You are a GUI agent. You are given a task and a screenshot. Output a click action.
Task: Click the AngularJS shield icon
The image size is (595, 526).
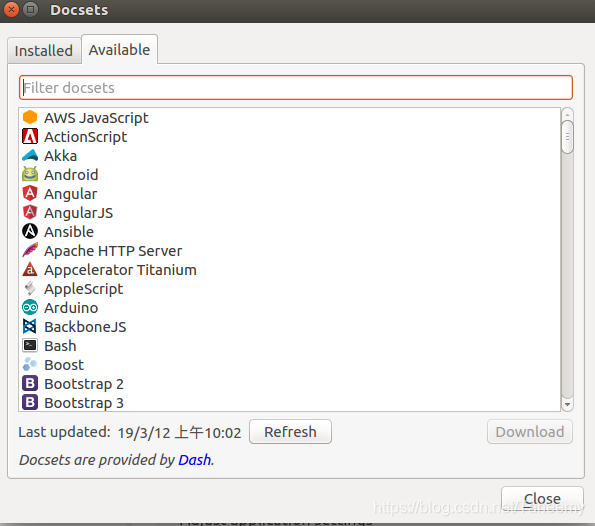[30, 212]
